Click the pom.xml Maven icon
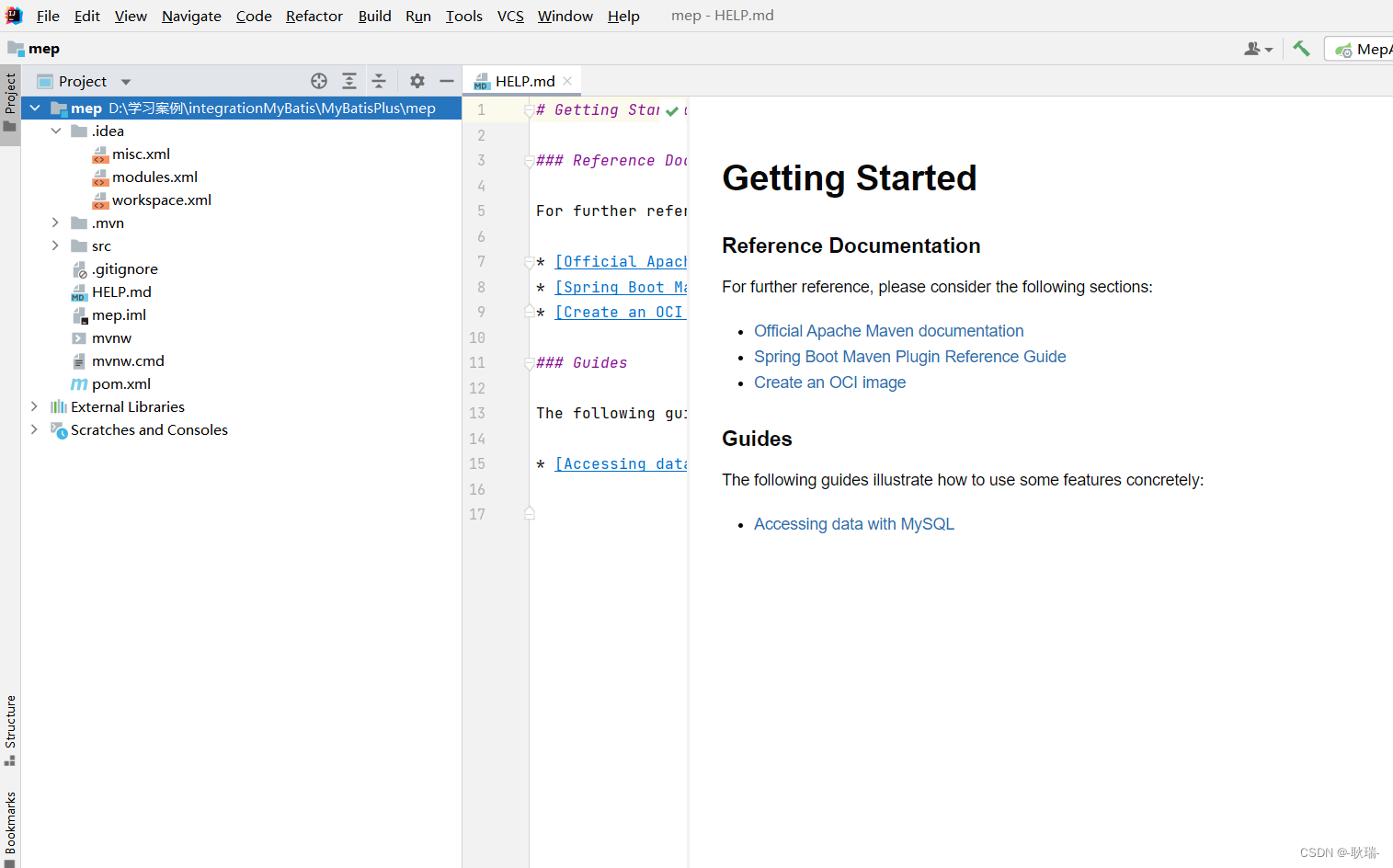Viewport: 1393px width, 868px height. click(x=79, y=384)
